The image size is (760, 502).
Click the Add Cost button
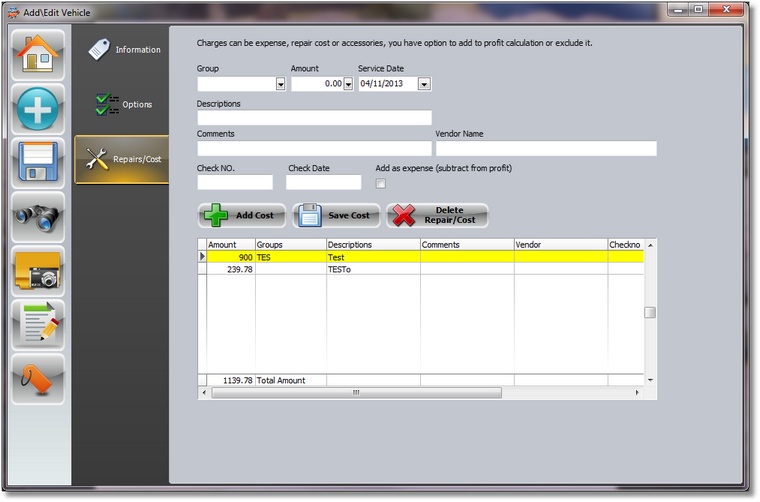tap(241, 215)
